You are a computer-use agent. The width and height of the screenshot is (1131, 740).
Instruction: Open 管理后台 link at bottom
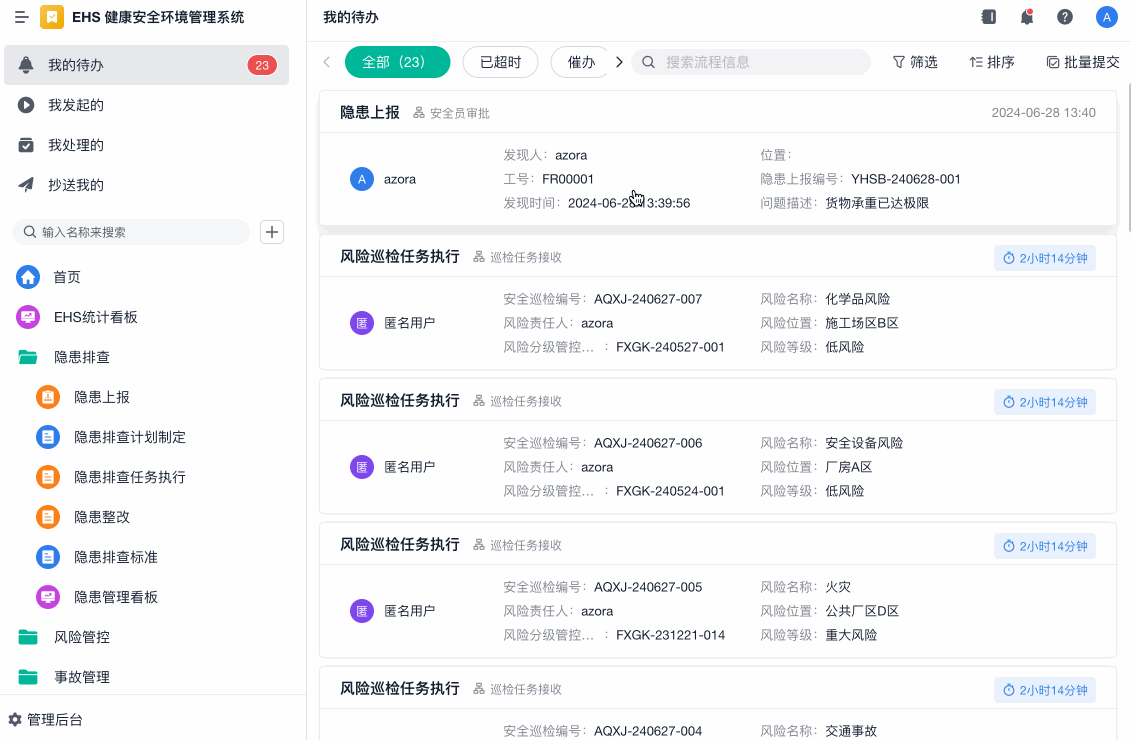pos(55,720)
